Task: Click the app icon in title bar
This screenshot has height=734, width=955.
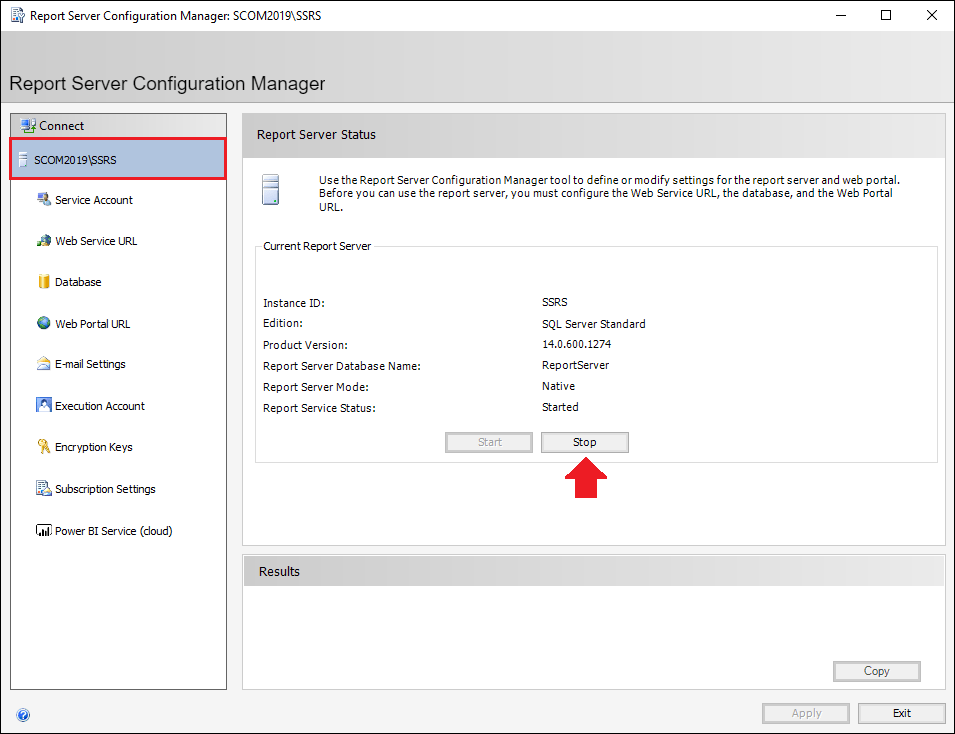Action: coord(18,15)
